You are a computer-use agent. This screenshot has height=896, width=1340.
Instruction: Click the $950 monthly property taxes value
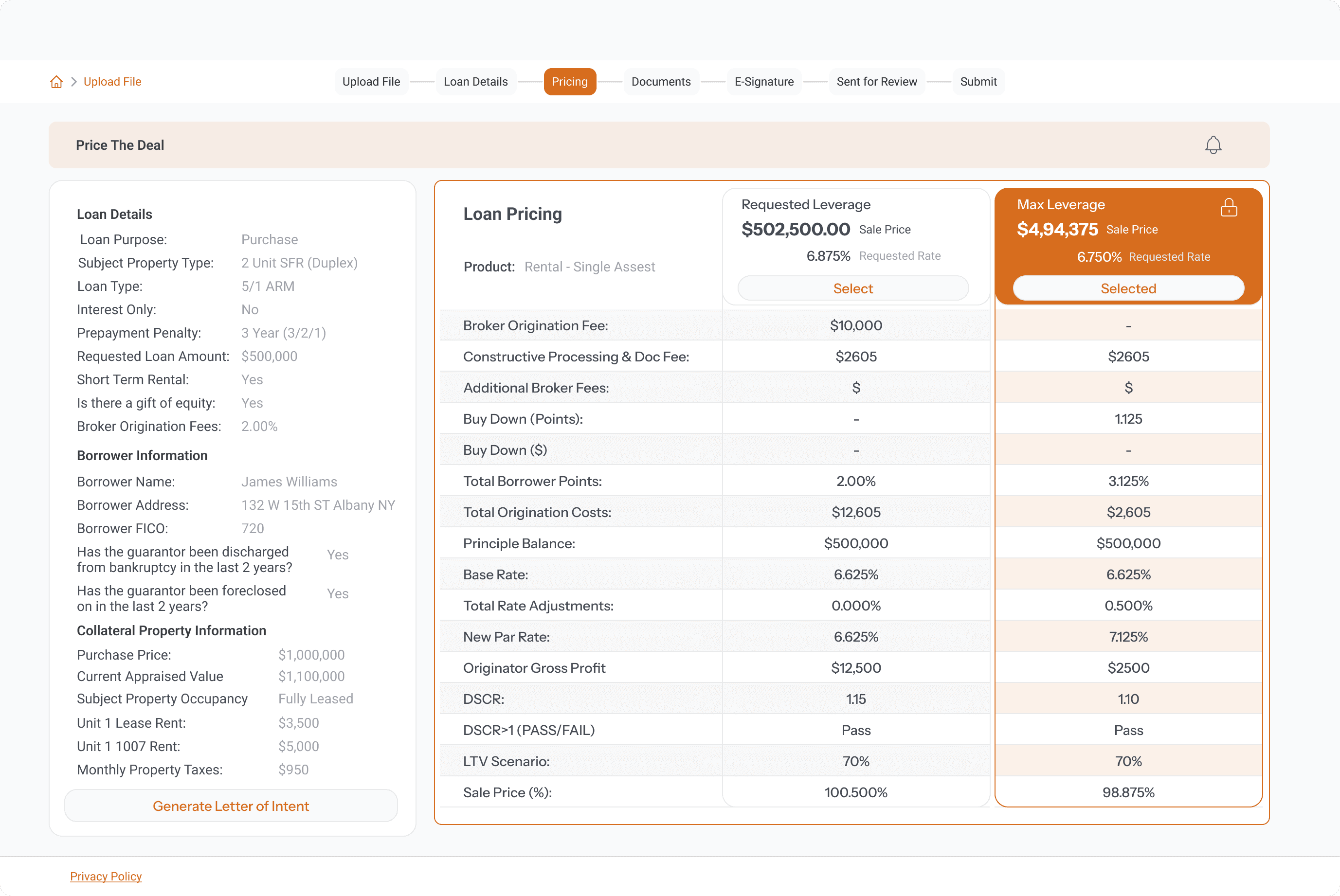[293, 770]
